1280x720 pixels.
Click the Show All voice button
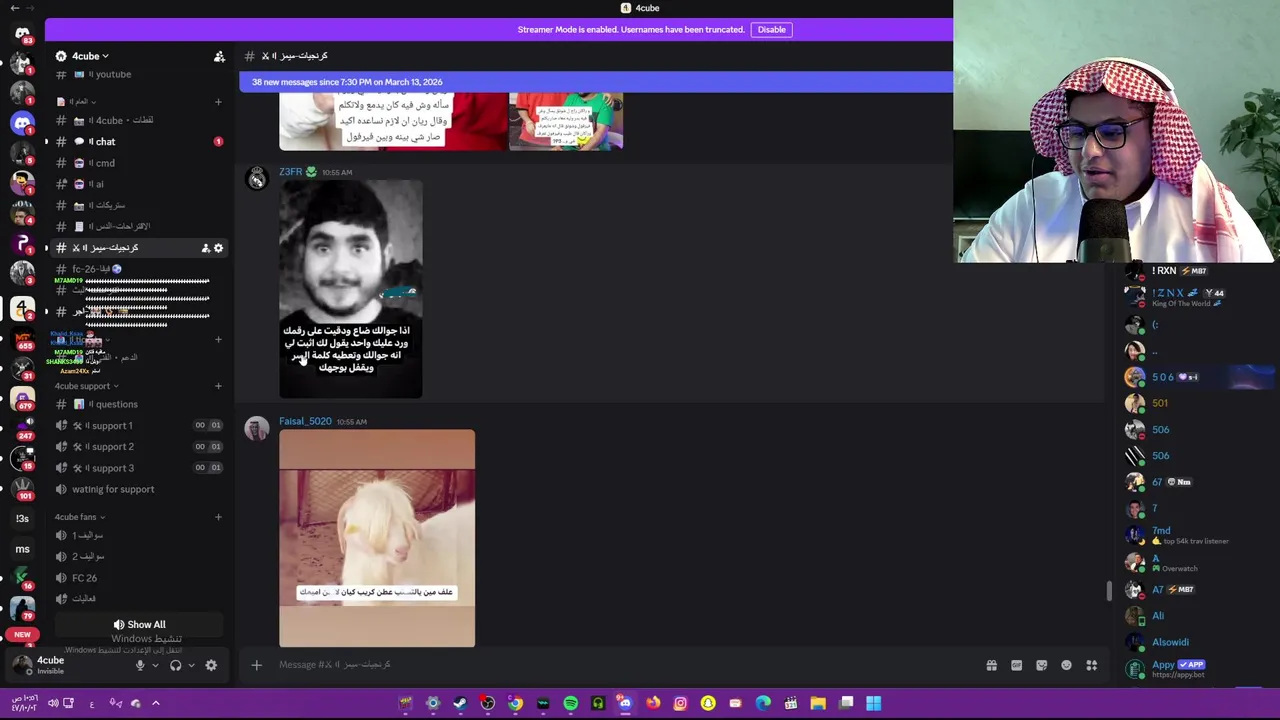139,625
